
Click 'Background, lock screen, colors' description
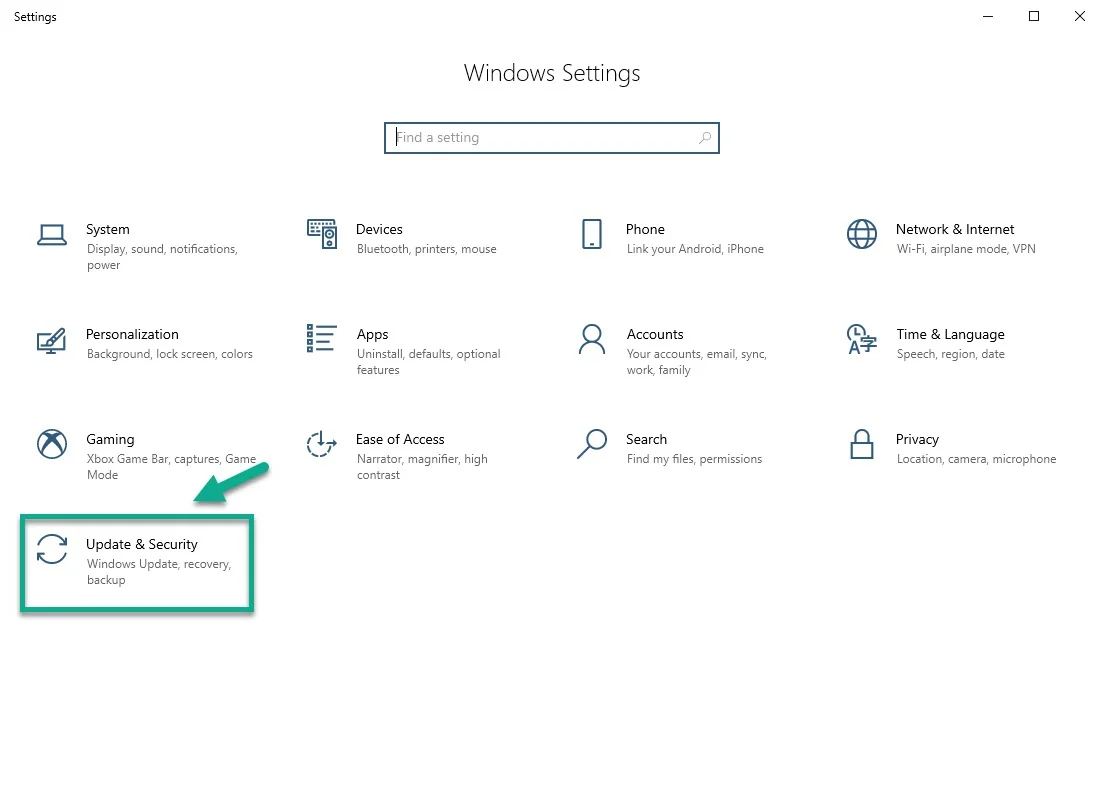click(170, 354)
